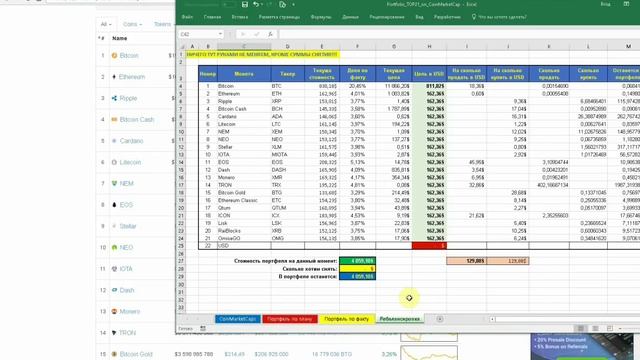Click the macro recording icon in the status bar

(203, 329)
